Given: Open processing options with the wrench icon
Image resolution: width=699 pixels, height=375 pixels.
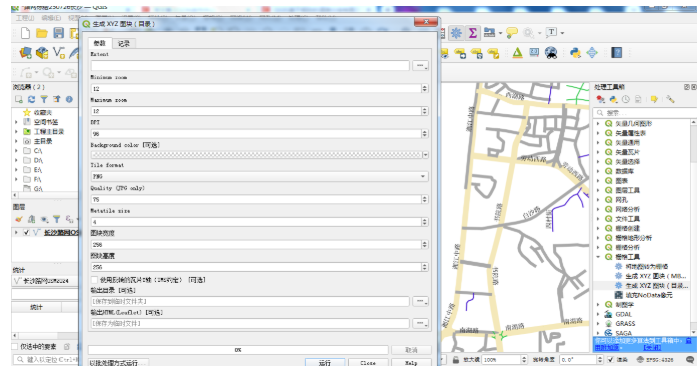Looking at the screenshot, I should click(670, 99).
